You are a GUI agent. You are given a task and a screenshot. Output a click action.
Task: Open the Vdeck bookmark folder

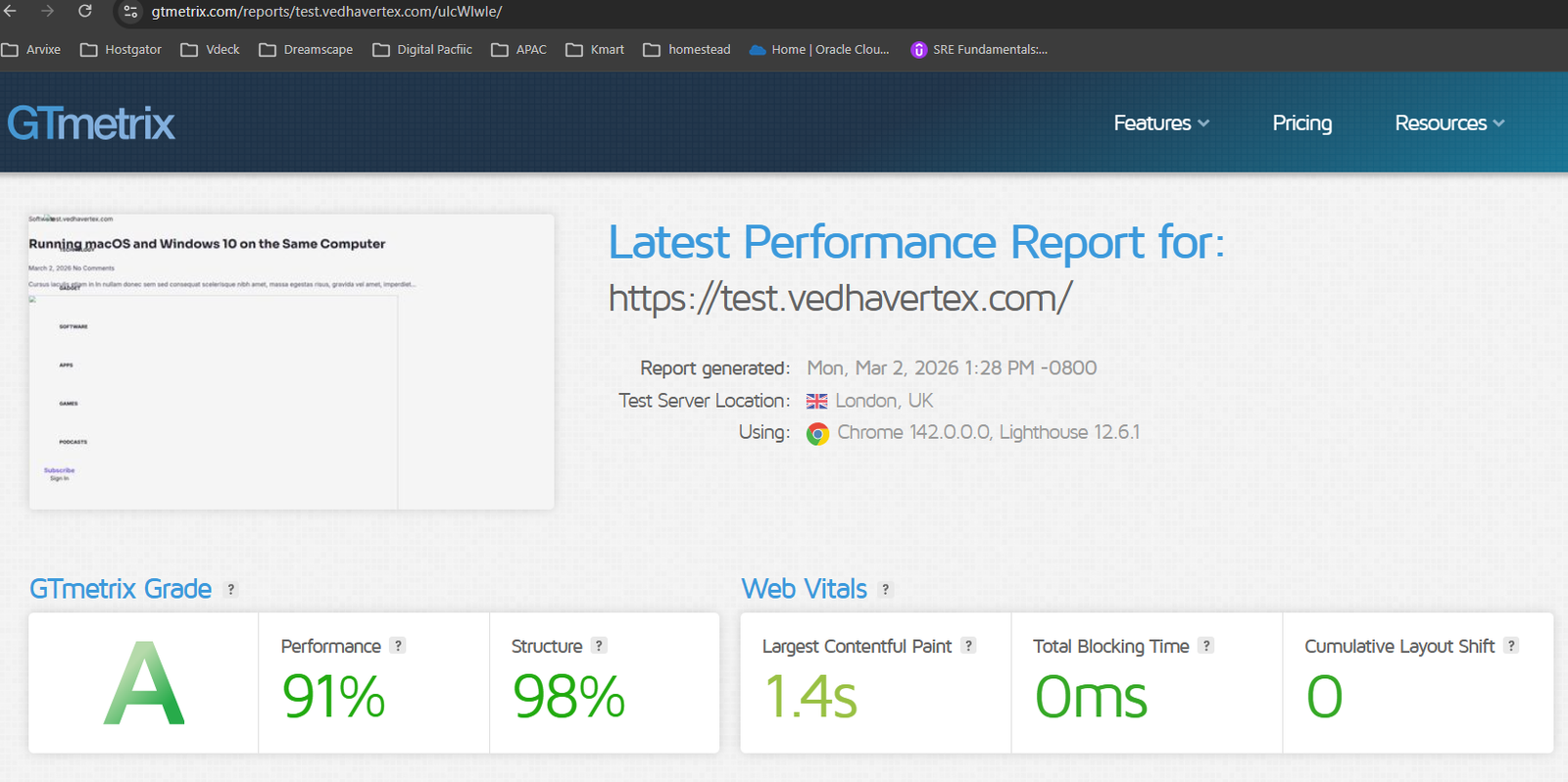[210, 50]
